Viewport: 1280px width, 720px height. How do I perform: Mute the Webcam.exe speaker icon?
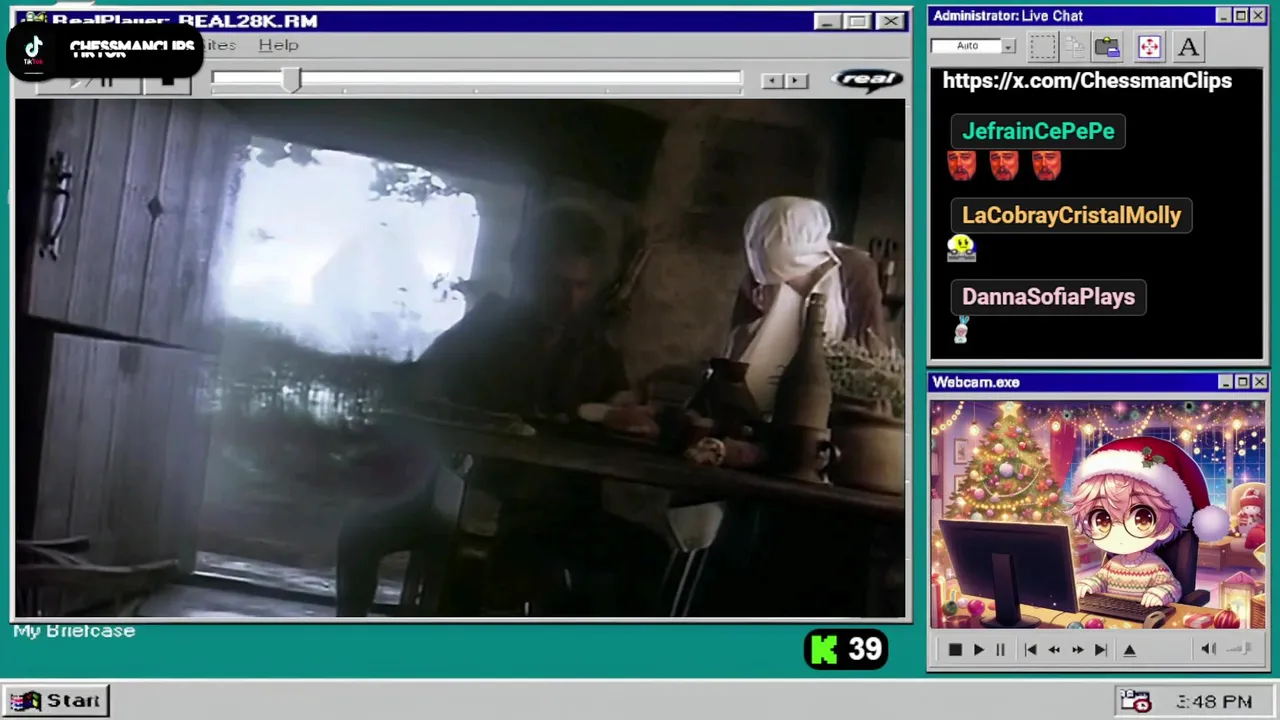tap(1208, 649)
